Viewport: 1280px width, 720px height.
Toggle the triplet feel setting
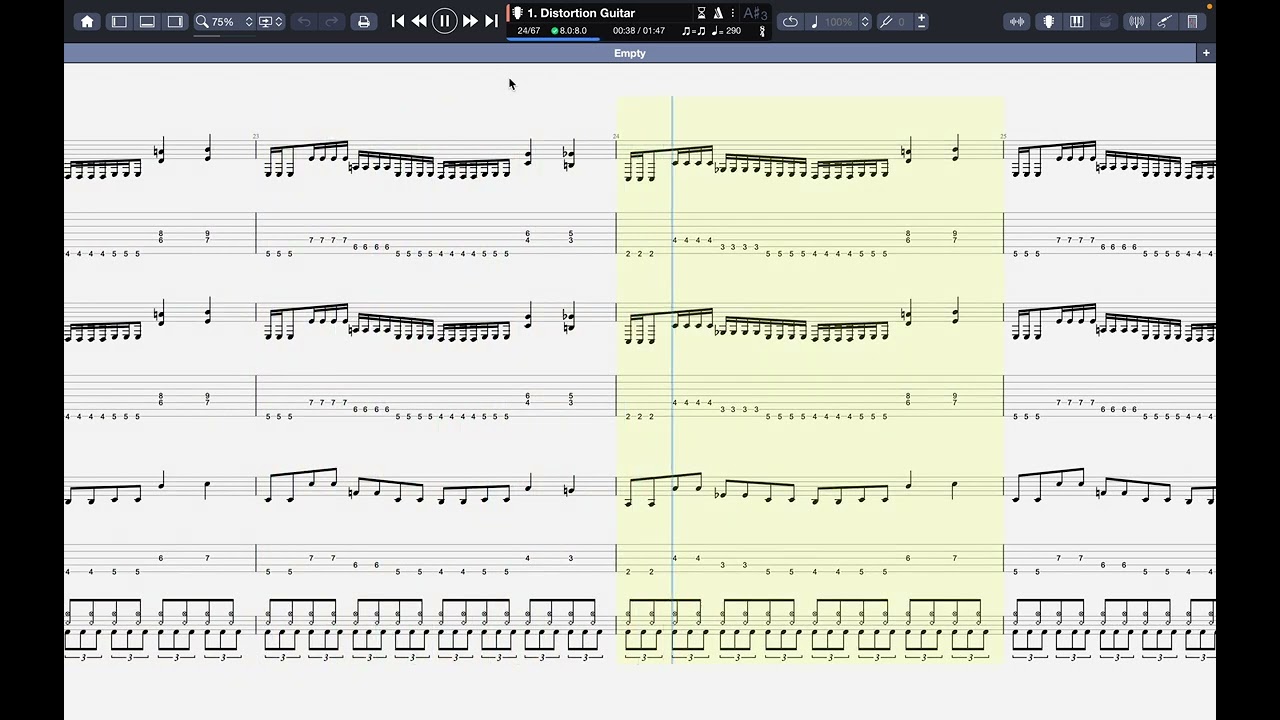(693, 31)
